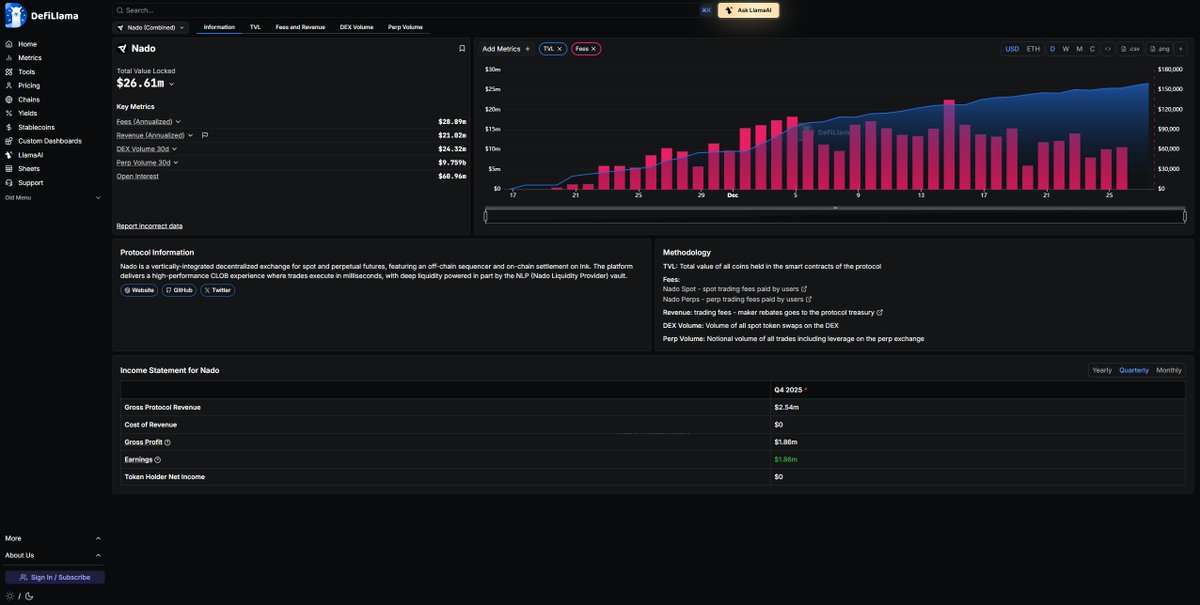Viewport: 1200px width, 605px height.
Task: Open the embed chart code icon
Action: [x=1108, y=48]
